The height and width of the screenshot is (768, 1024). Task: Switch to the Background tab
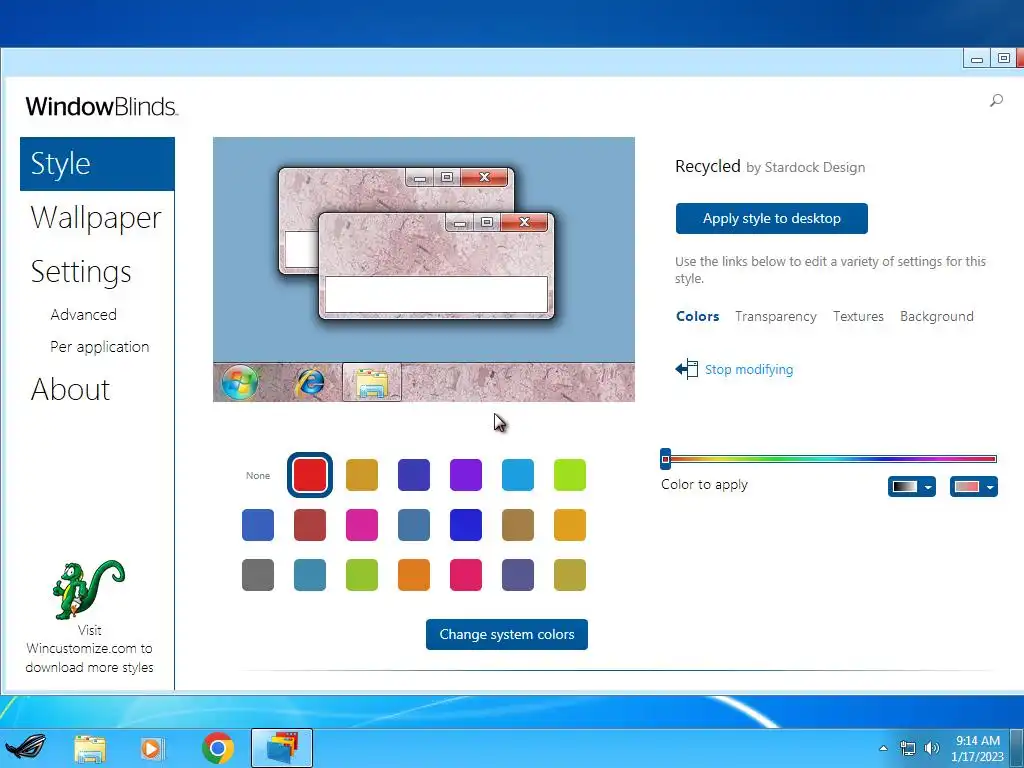(936, 317)
